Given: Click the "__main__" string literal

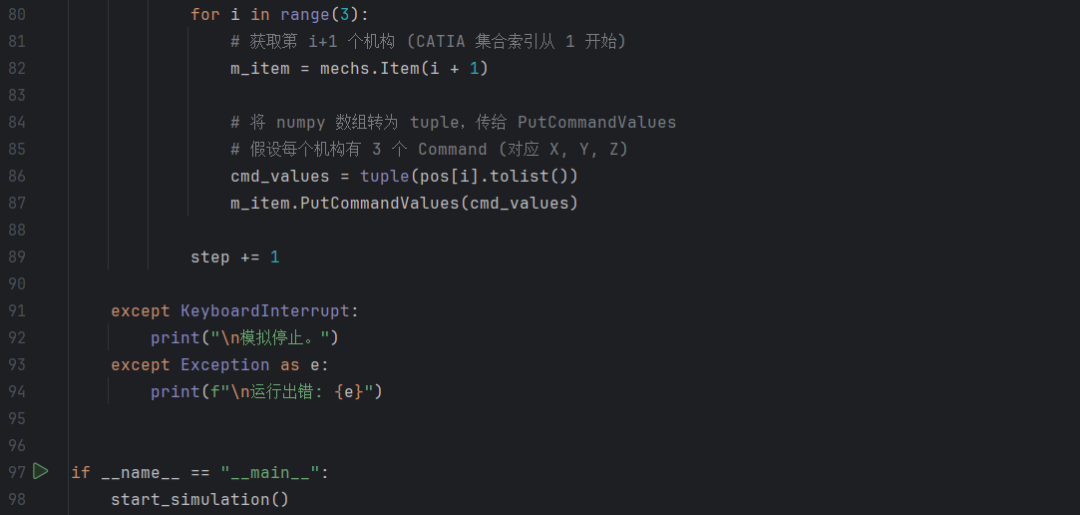Looking at the screenshot, I should (x=270, y=472).
